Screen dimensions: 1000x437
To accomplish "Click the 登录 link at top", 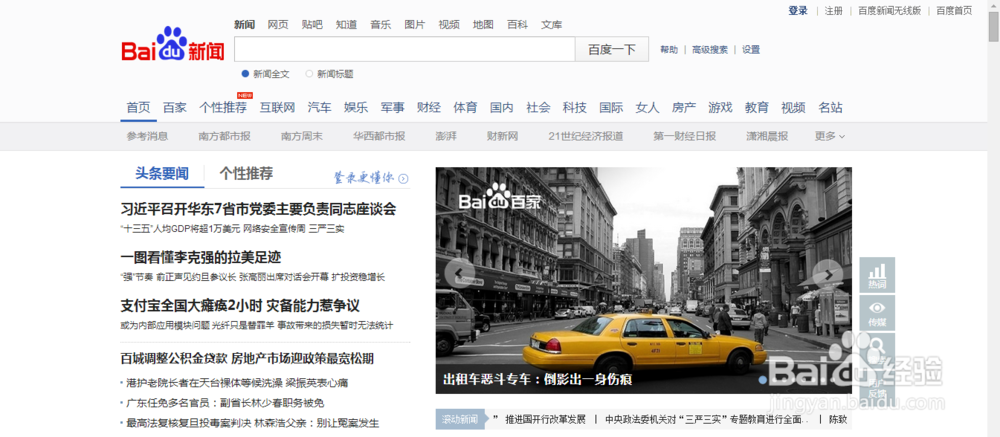I will click(x=798, y=10).
